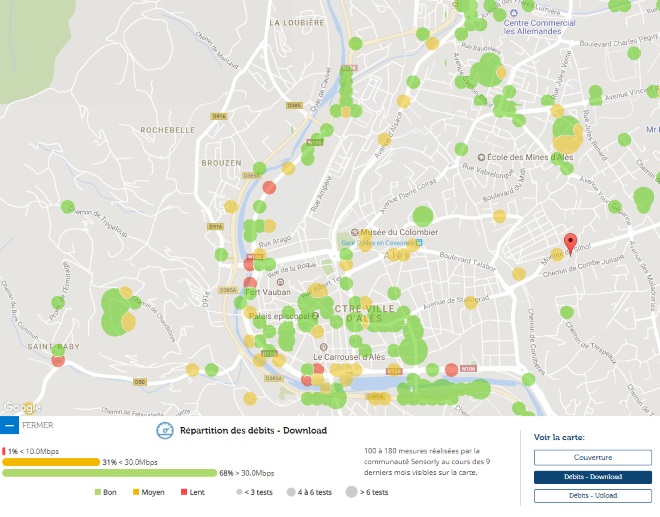The width and height of the screenshot is (660, 517).
Task: Click the École des Mines d'Alès icon
Action: pos(479,157)
